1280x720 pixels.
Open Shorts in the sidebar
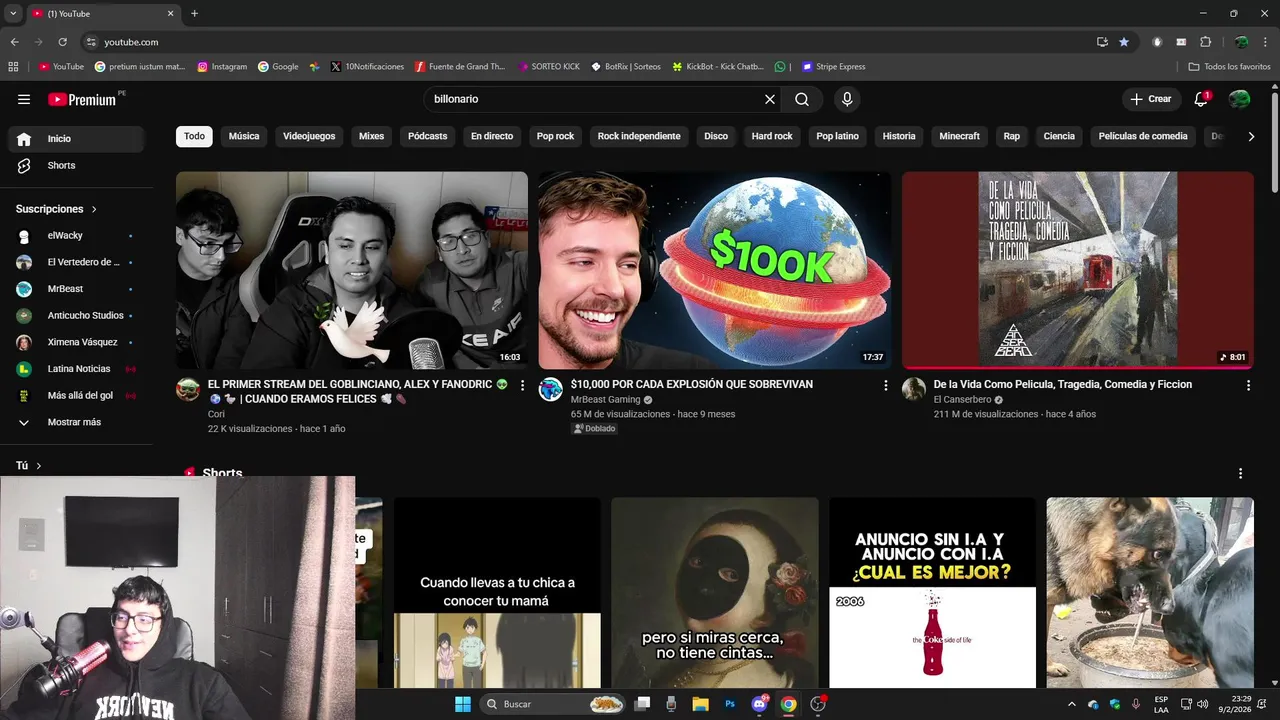coord(76,165)
